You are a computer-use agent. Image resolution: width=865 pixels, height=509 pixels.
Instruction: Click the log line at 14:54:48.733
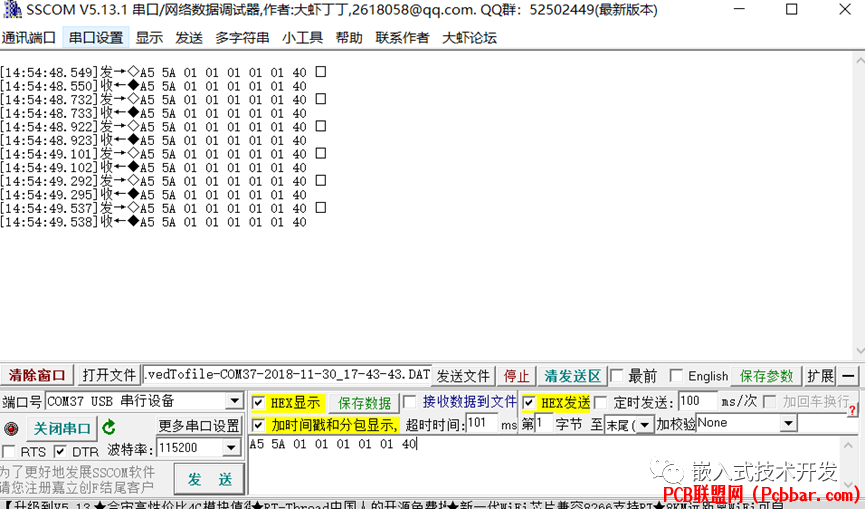[x=153, y=113]
